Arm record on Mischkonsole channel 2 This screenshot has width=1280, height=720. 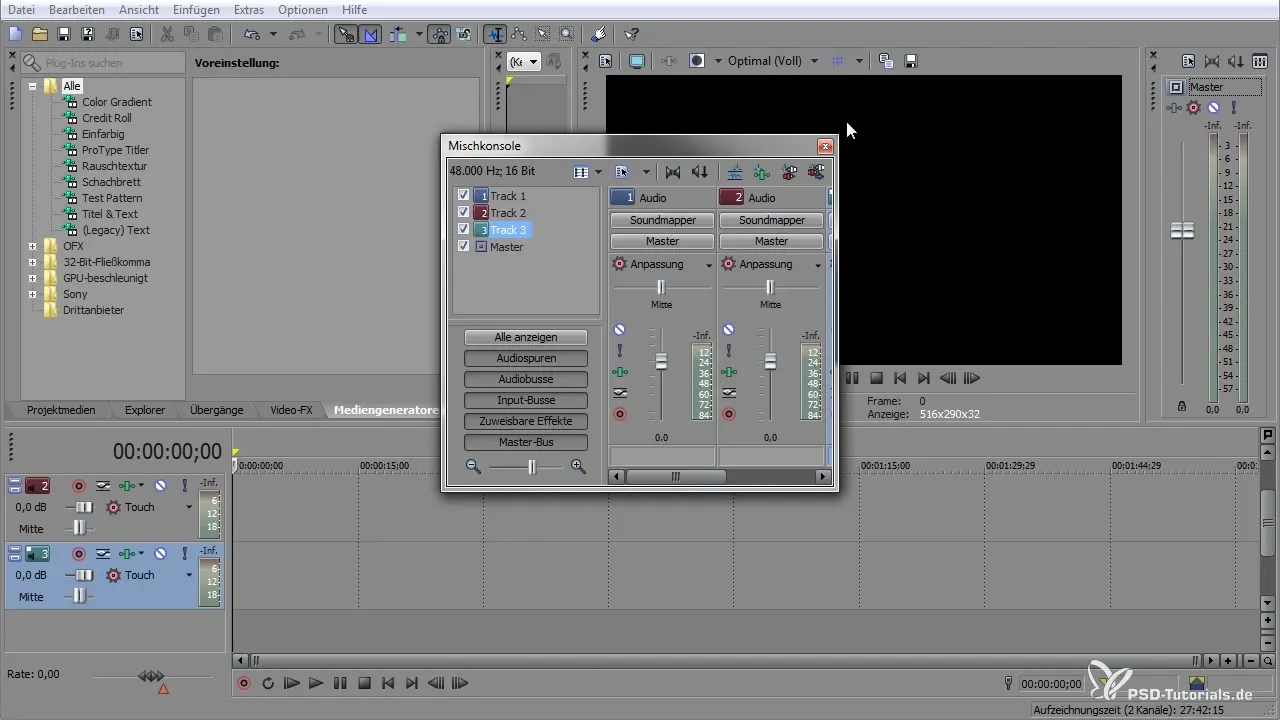coord(728,413)
